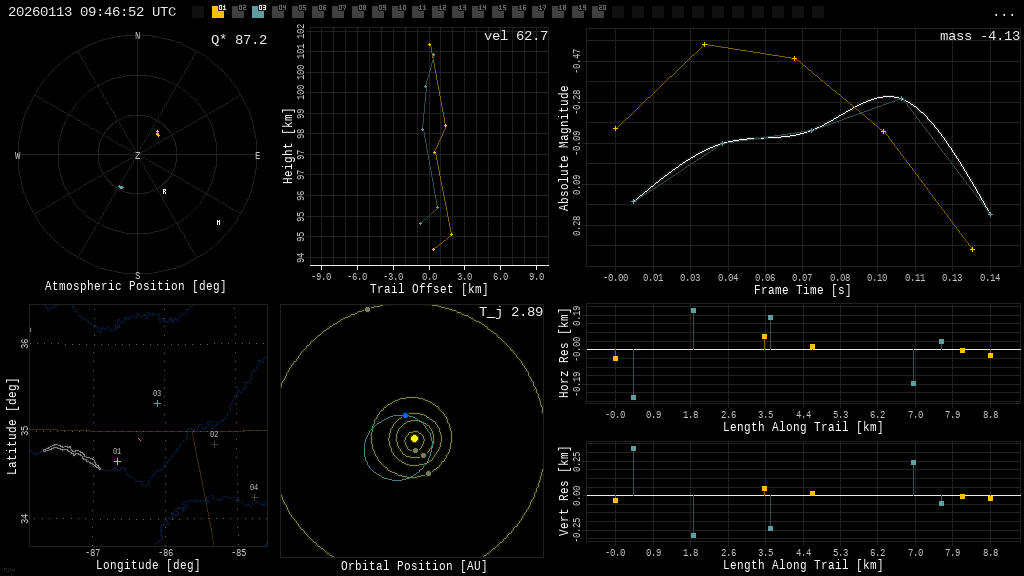Click the Z zenith marker in sky plot
The image size is (1024, 576).
pos(138,156)
